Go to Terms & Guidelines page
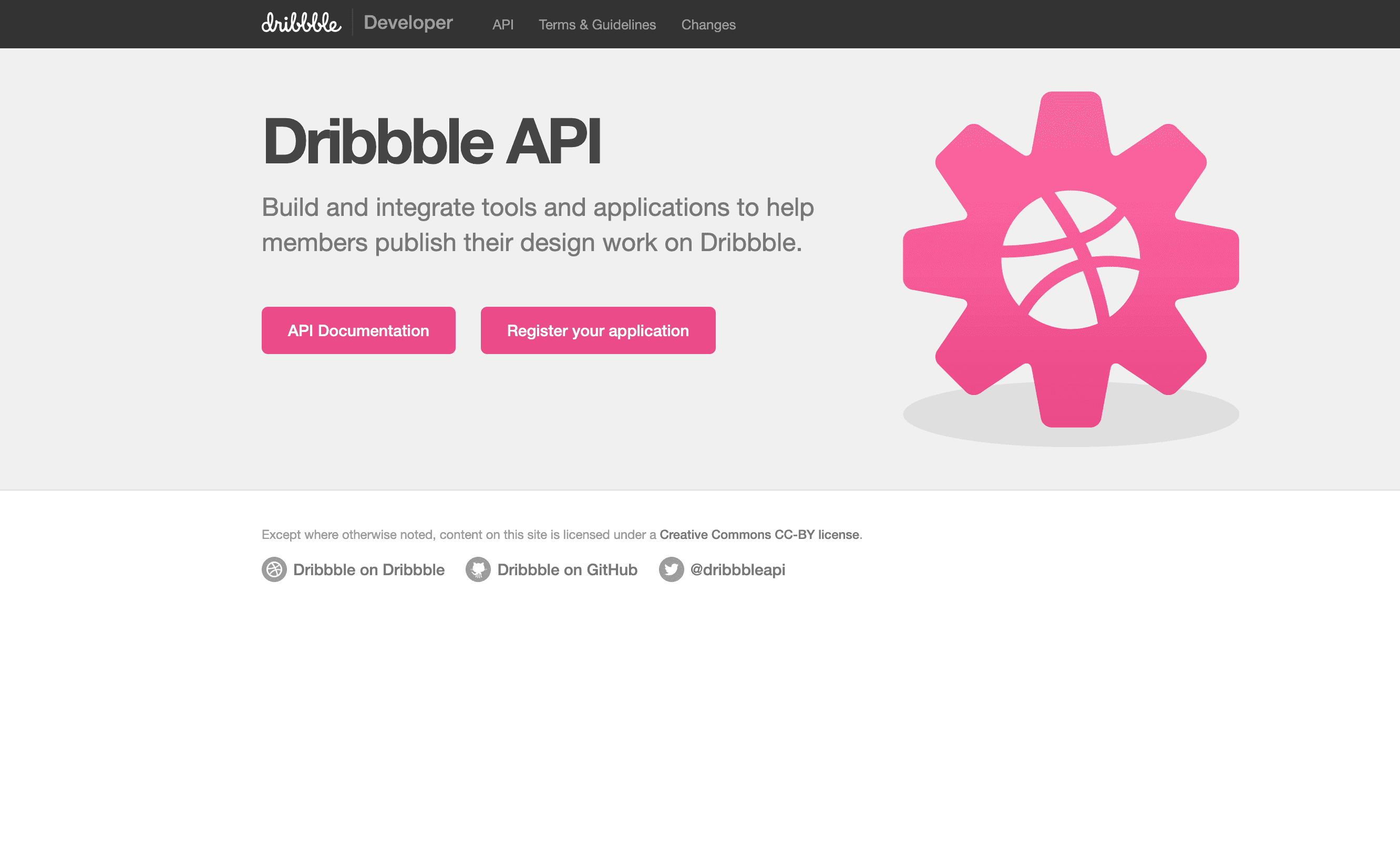 tap(597, 25)
